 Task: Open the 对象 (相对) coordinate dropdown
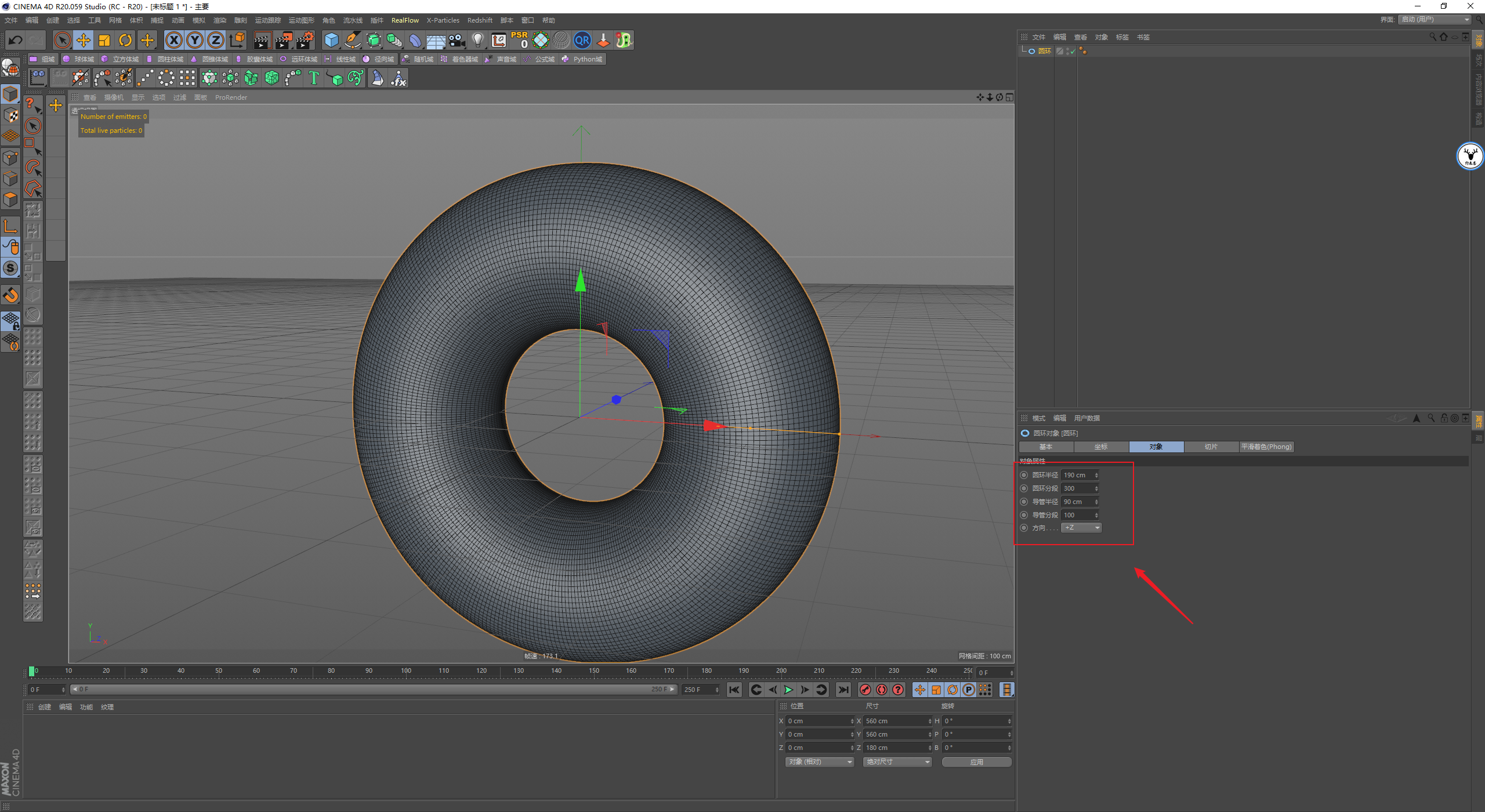coord(820,762)
